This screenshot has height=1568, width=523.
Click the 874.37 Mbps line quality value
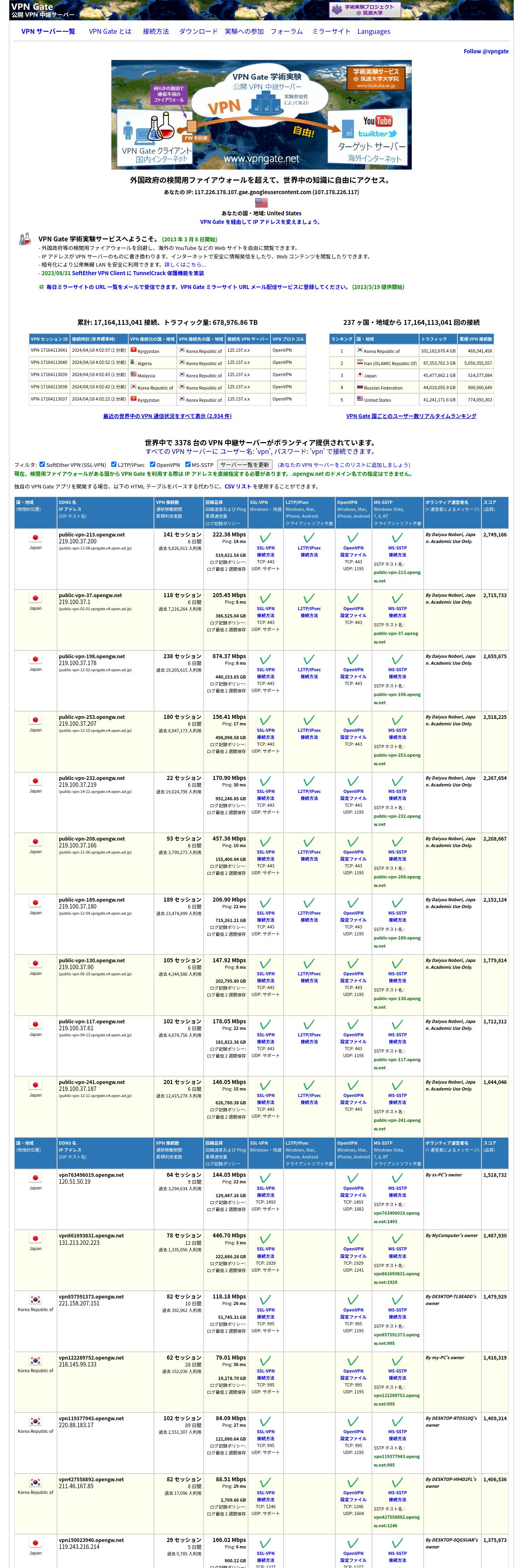point(229,656)
